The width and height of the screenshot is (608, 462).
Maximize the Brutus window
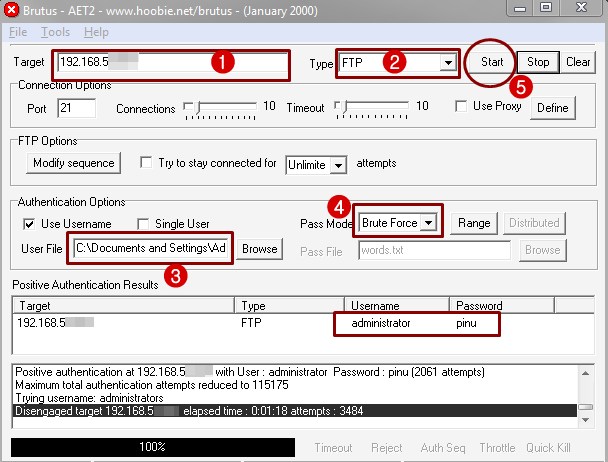click(x=546, y=8)
